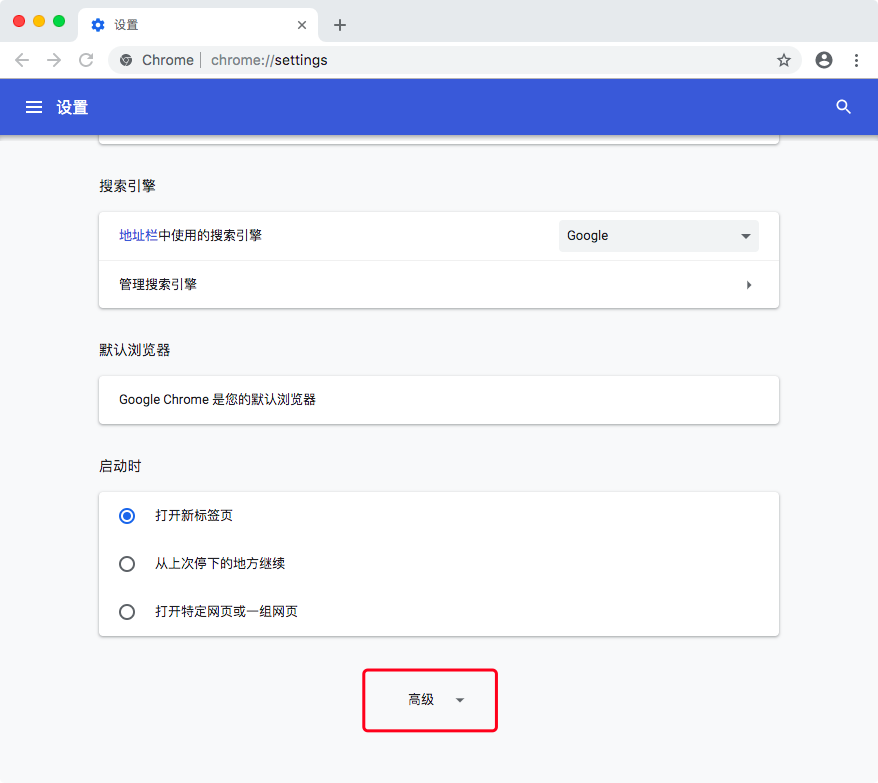Switch to the 设置 browser tab
Viewport: 878px width, 783px height.
180,24
